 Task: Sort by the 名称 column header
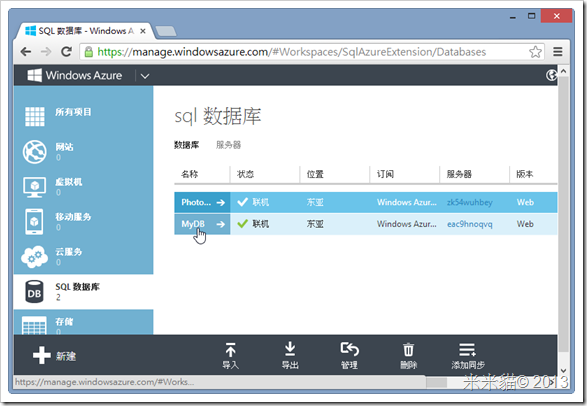pos(189,174)
